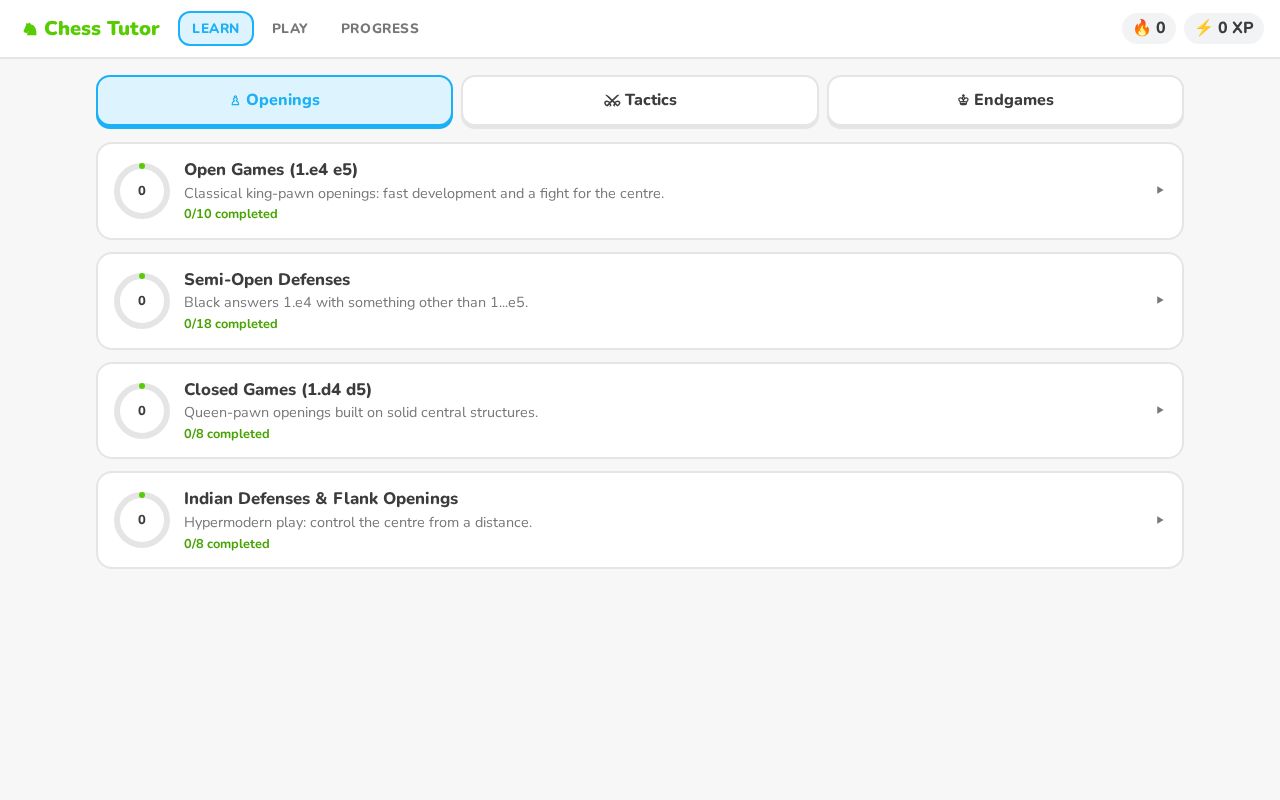Click the Indian Defenses progress ring
This screenshot has width=1280, height=800.
pos(142,520)
